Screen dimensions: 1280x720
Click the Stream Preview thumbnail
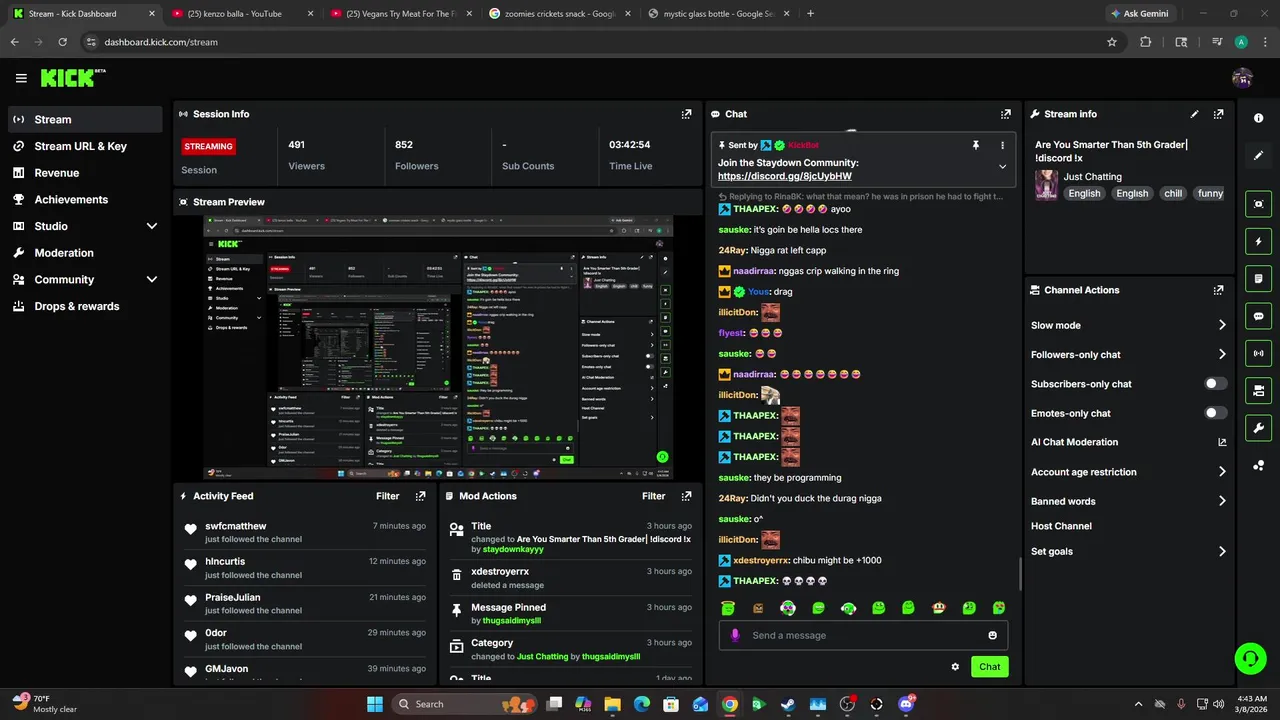438,347
